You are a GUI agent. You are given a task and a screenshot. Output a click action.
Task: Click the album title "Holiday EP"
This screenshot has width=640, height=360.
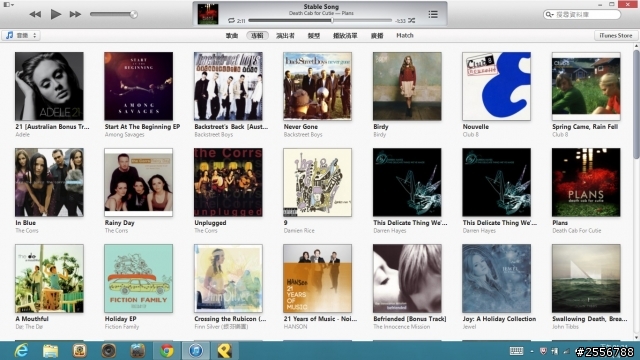click(x=120, y=319)
